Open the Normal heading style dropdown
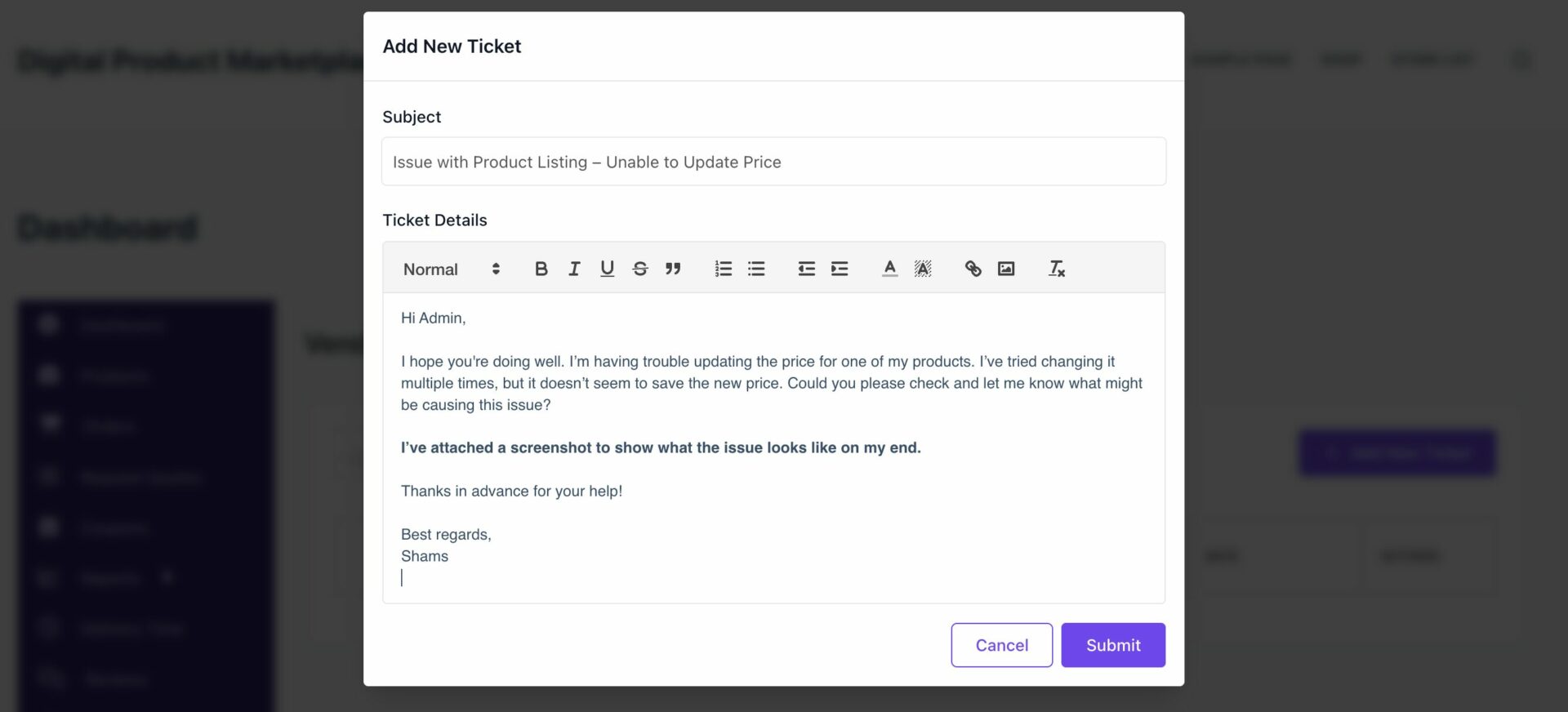Screen dimensions: 1568x712 451,269
